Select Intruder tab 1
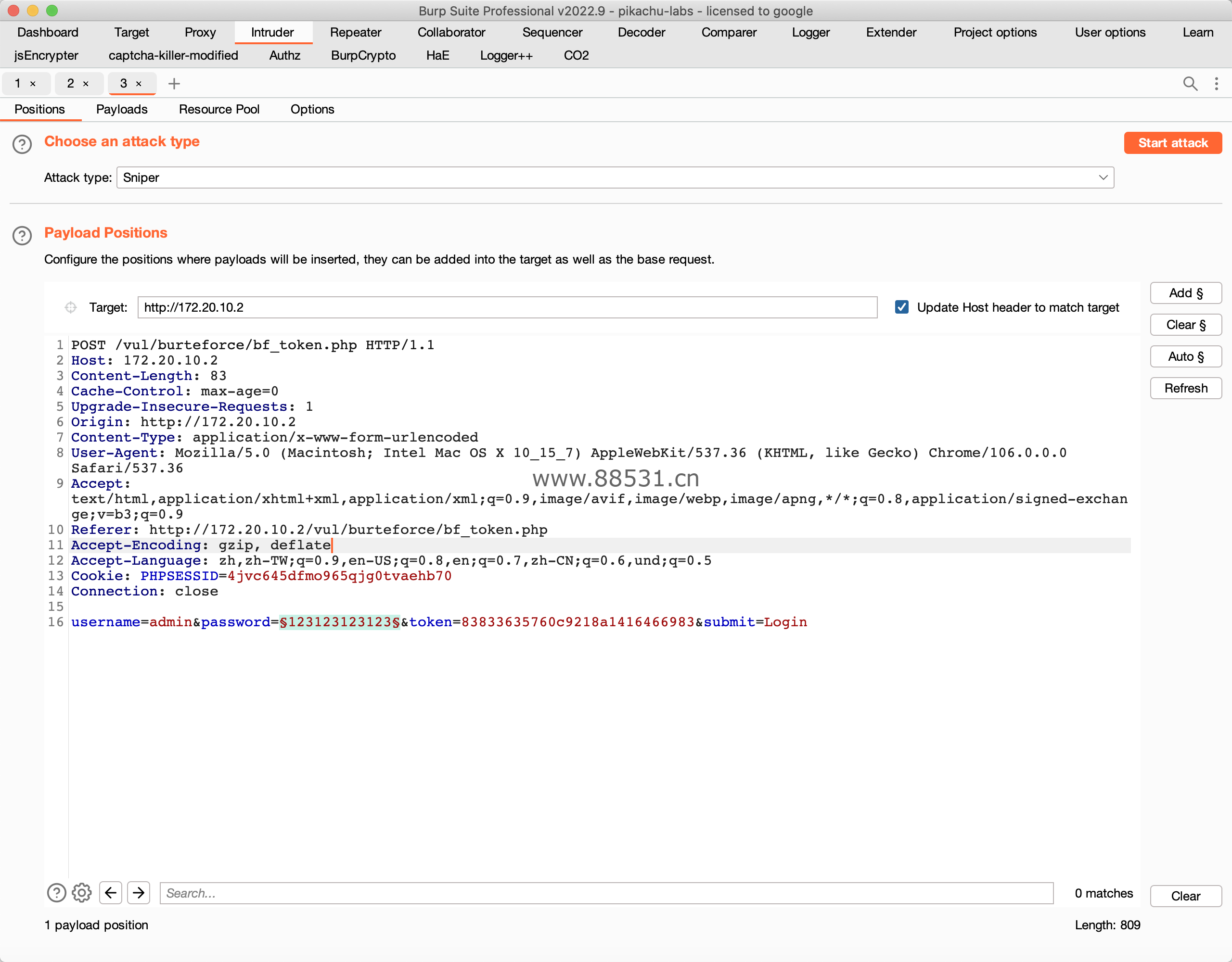1232x962 pixels. (18, 84)
